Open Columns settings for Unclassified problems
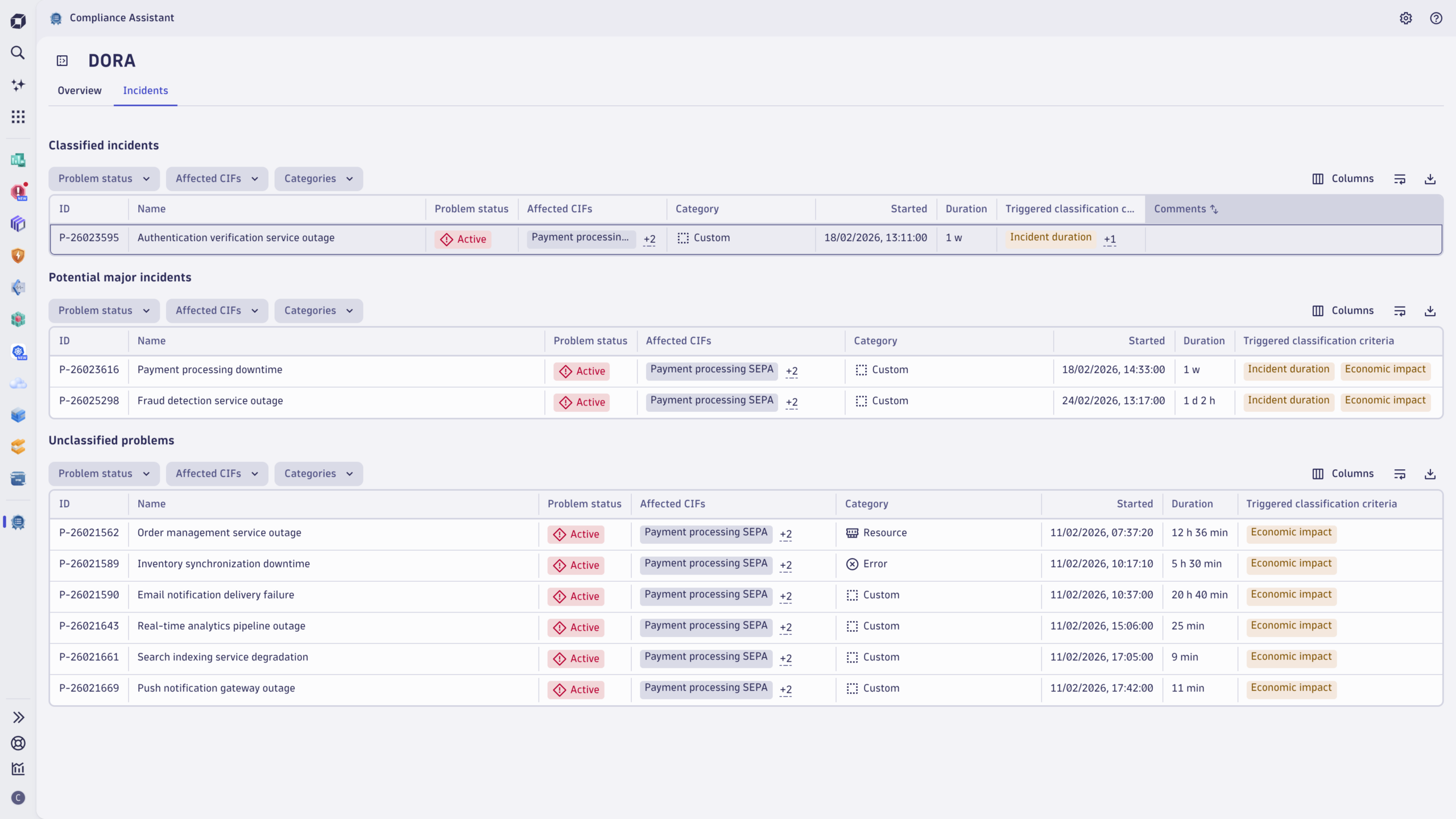This screenshot has width=1456, height=819. pyautogui.click(x=1342, y=474)
